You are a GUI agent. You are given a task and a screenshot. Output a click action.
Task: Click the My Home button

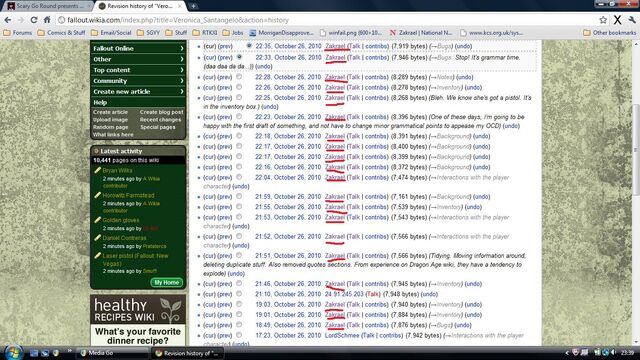pos(167,282)
